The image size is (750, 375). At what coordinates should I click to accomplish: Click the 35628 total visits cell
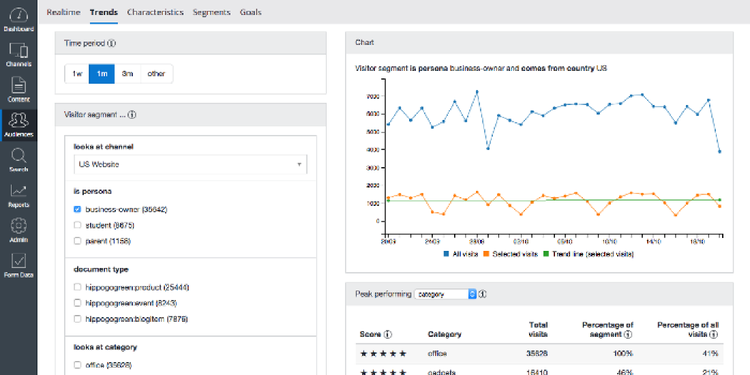click(x=538, y=354)
